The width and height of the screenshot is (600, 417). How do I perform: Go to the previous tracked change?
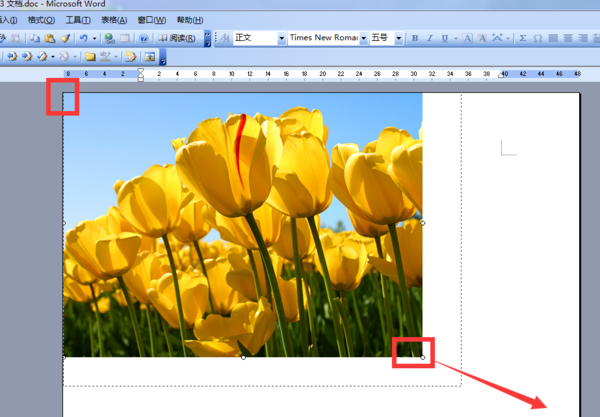tap(12, 57)
